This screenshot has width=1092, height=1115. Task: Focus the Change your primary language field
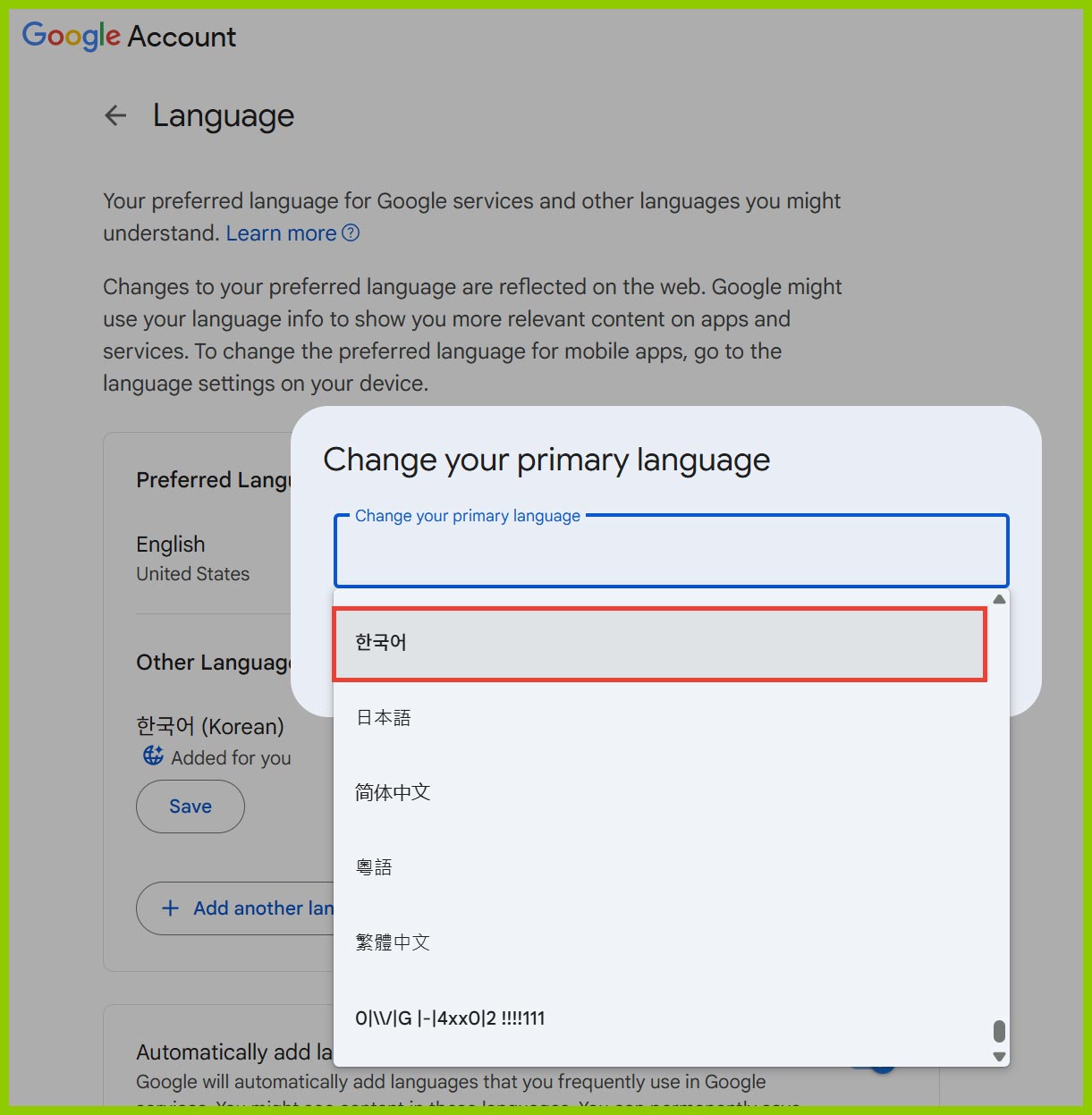(x=672, y=551)
